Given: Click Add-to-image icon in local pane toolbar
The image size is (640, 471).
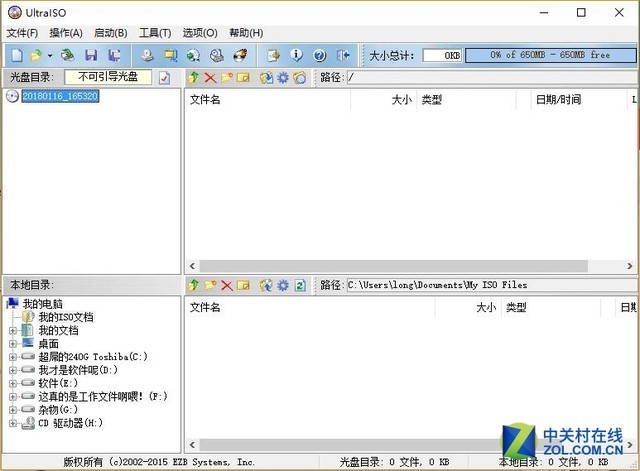Looking at the screenshot, I should [266, 285].
